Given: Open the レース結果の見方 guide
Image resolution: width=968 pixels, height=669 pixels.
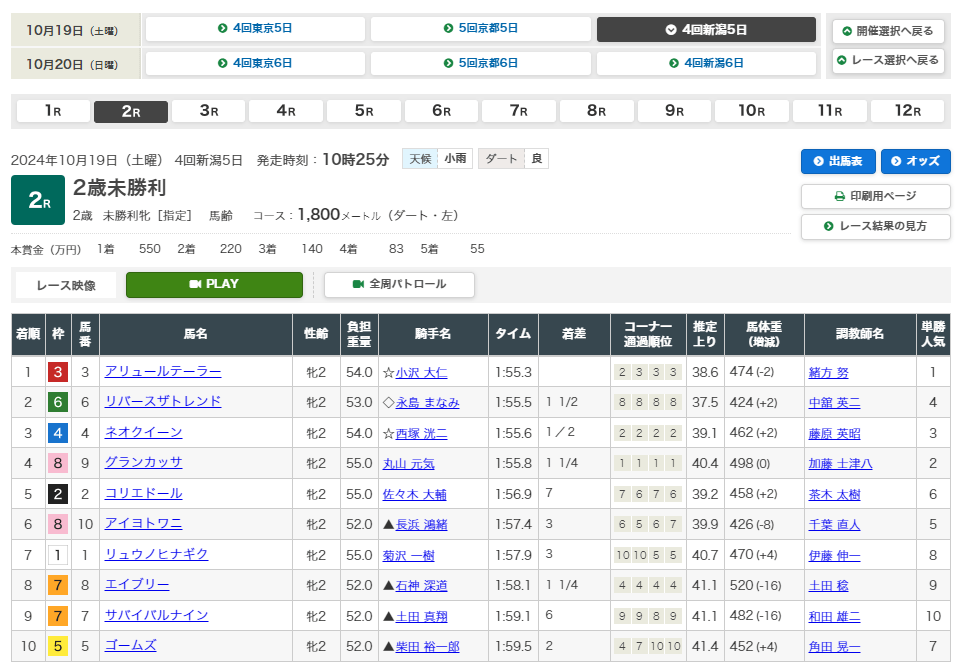Looking at the screenshot, I should pyautogui.click(x=875, y=227).
